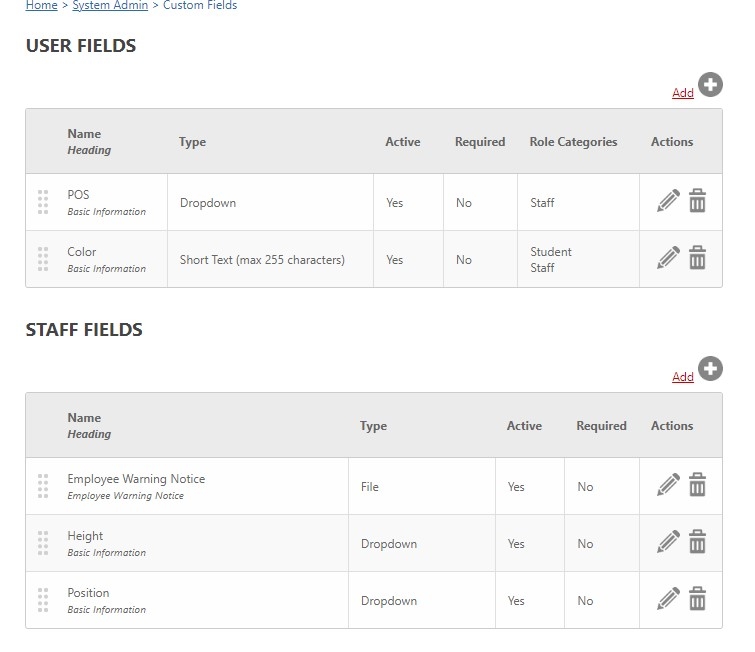Viewport: 755px width, 652px height.
Task: Delete the POS user field
Action: click(x=697, y=200)
